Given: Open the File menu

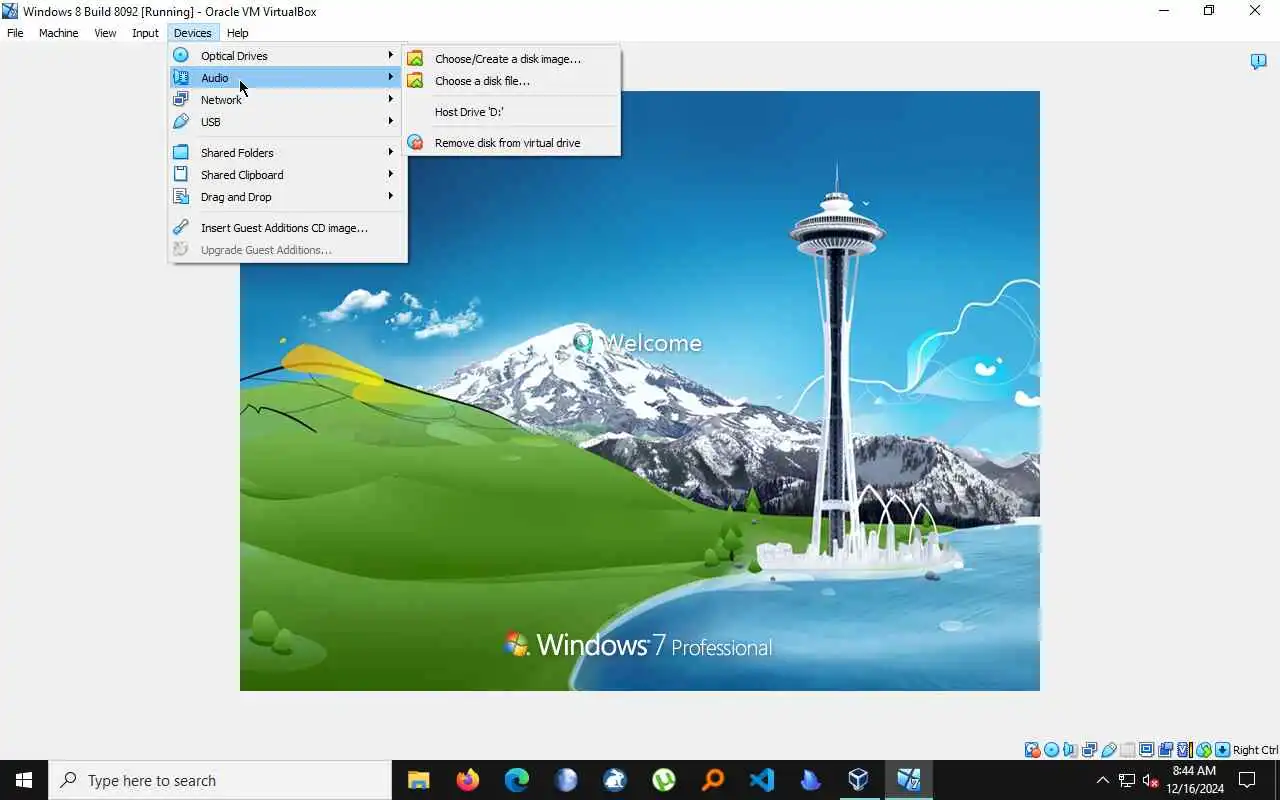Looking at the screenshot, I should [x=15, y=33].
